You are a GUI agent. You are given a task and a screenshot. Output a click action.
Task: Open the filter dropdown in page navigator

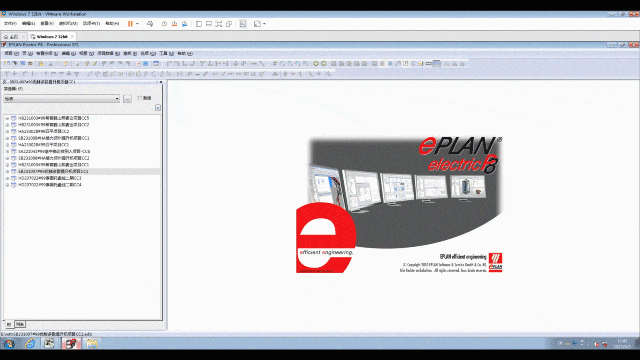(x=117, y=98)
